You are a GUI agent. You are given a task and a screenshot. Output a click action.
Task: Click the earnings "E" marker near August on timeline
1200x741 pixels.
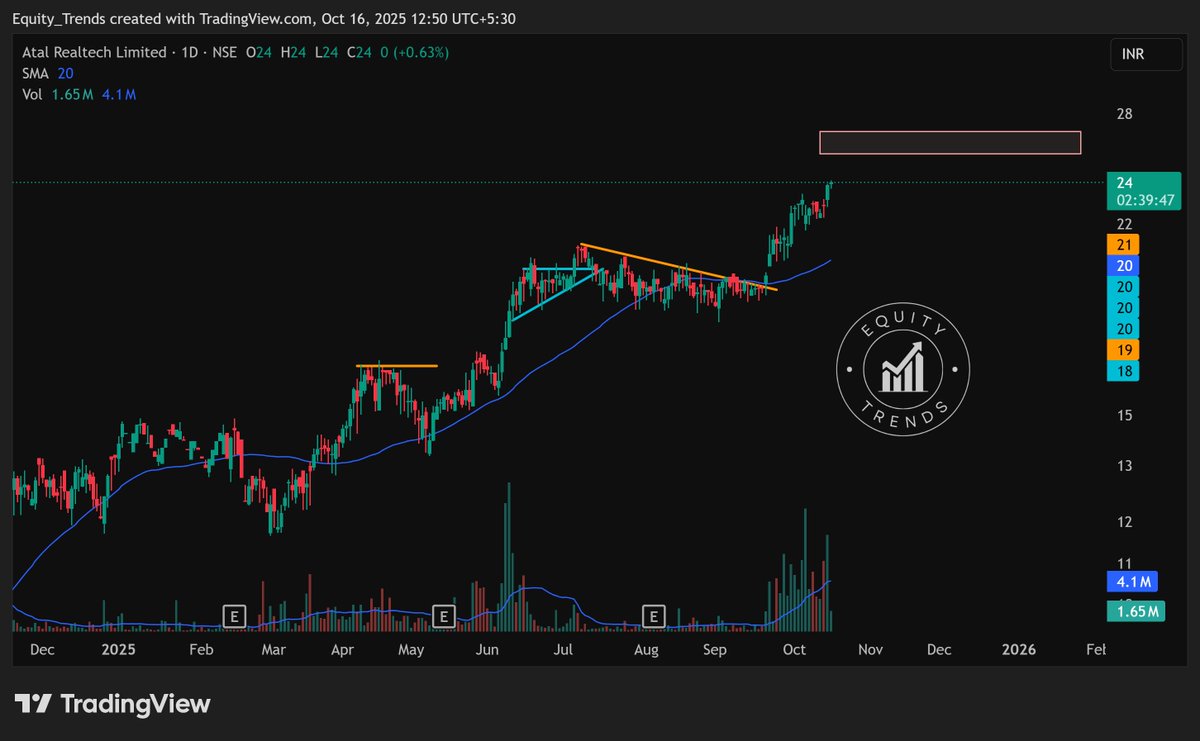(x=652, y=616)
